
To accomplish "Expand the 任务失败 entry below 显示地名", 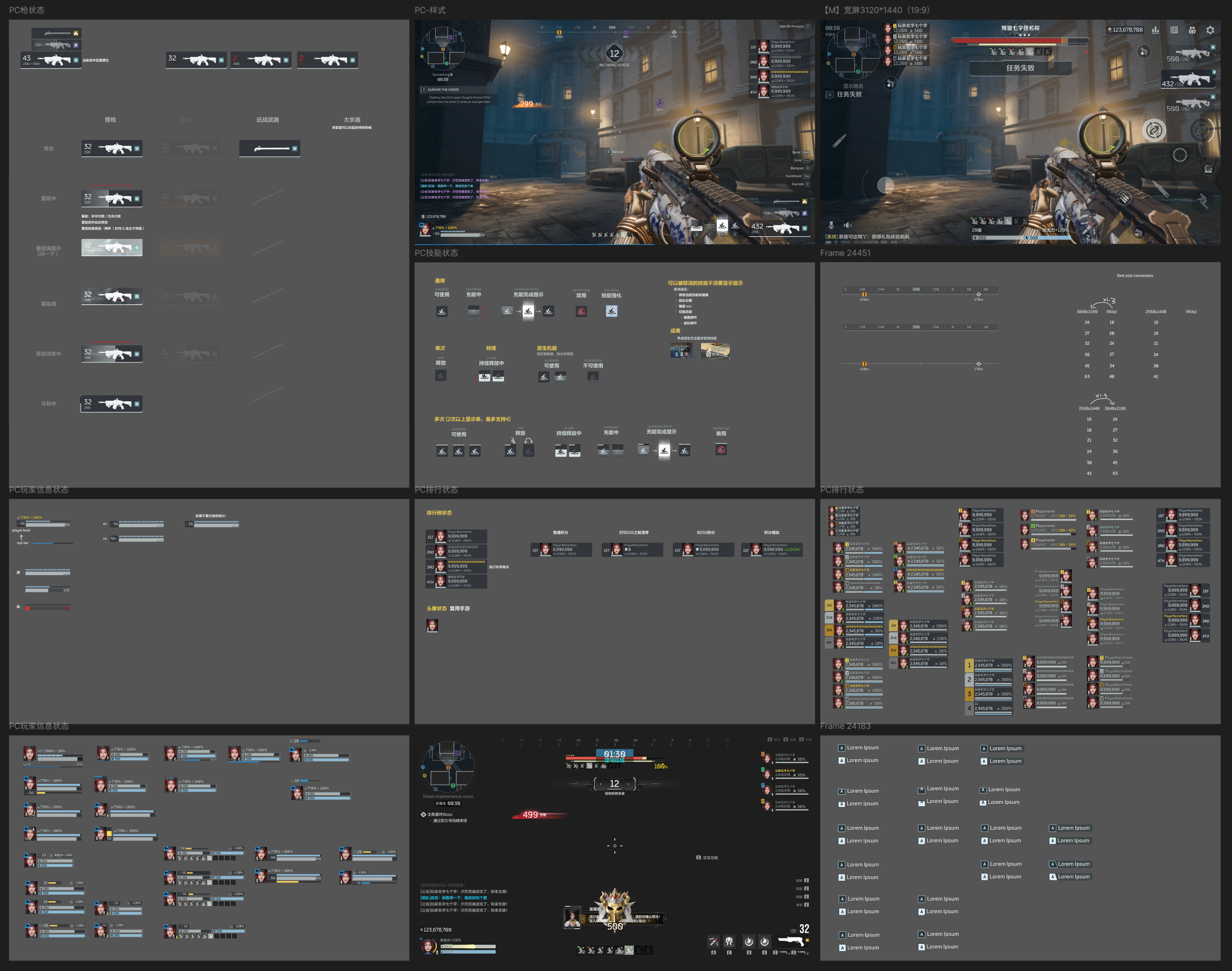I will tap(850, 95).
